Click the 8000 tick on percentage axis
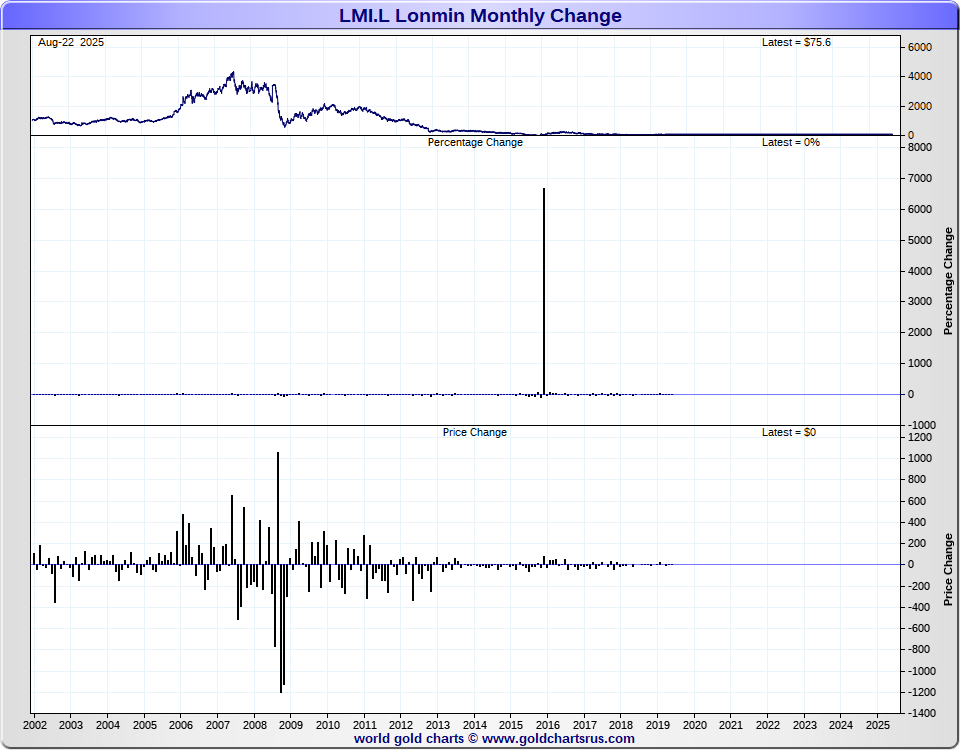 pyautogui.click(x=920, y=148)
